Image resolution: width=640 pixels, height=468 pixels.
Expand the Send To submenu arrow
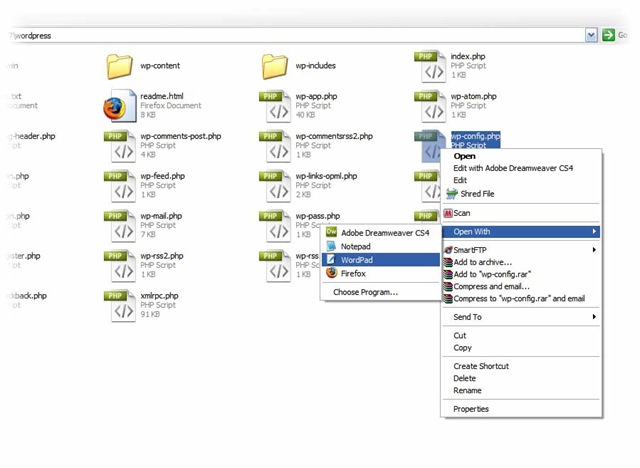(594, 317)
